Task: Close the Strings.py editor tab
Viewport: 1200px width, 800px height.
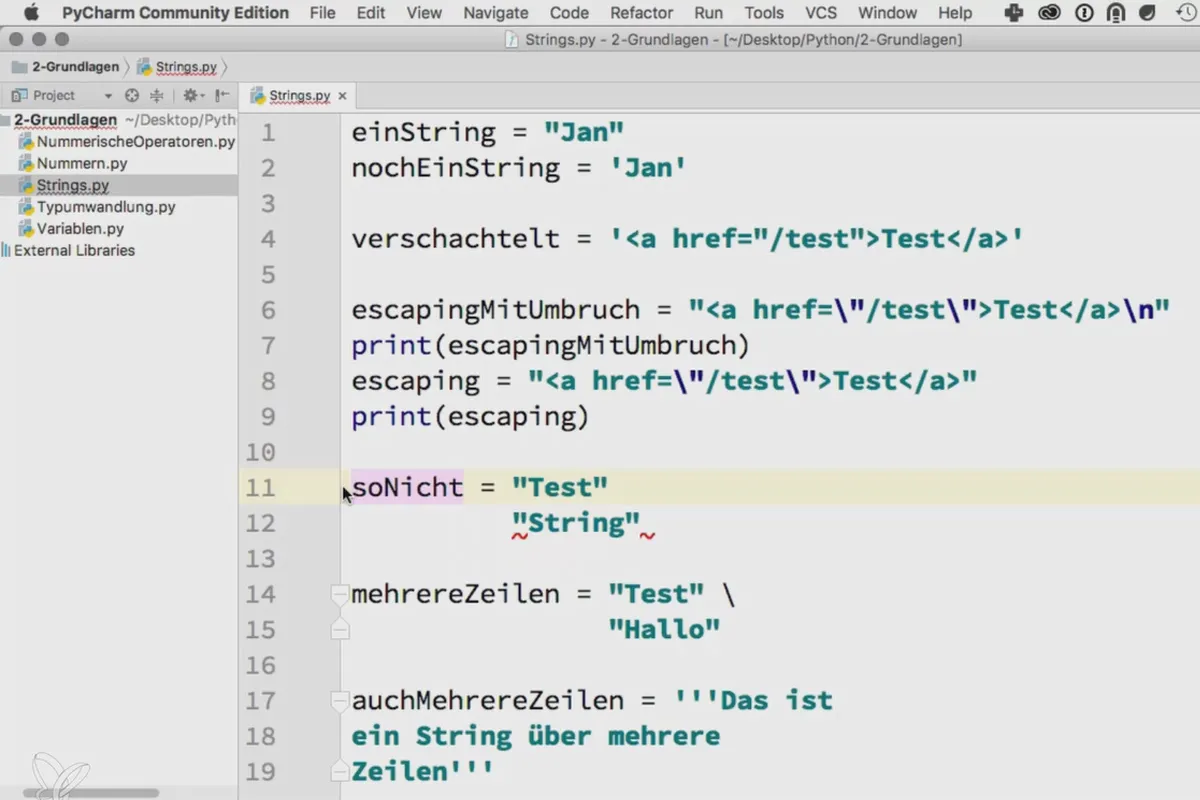Action: pyautogui.click(x=342, y=96)
